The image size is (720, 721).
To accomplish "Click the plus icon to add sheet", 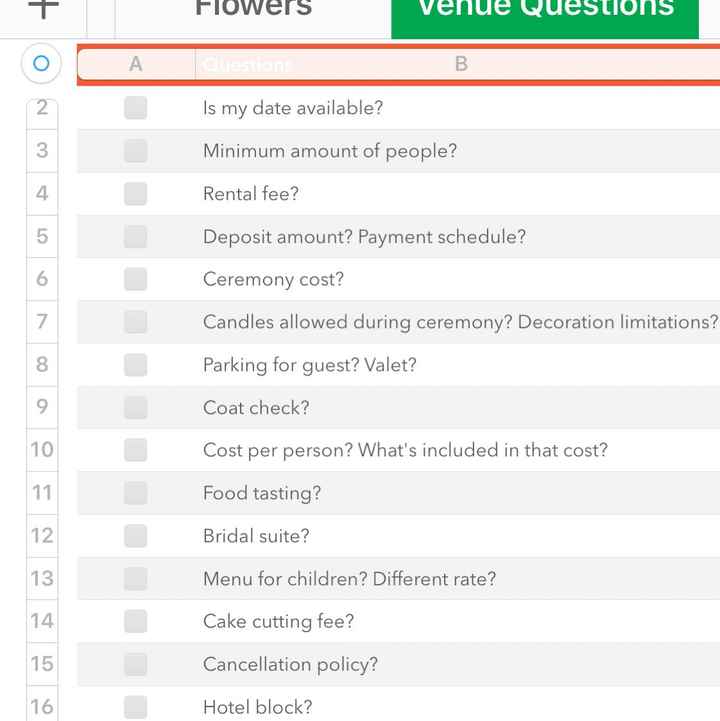I will [x=42, y=8].
